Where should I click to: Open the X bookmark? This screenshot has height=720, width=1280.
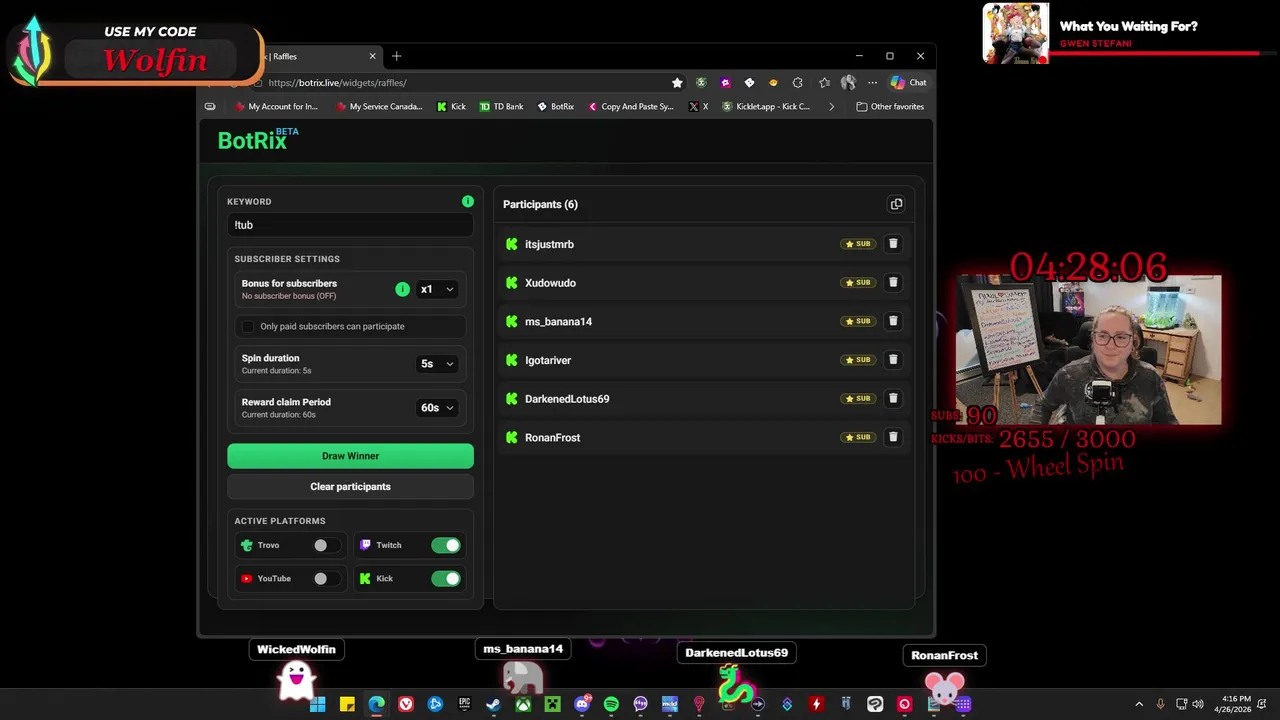pyautogui.click(x=698, y=106)
